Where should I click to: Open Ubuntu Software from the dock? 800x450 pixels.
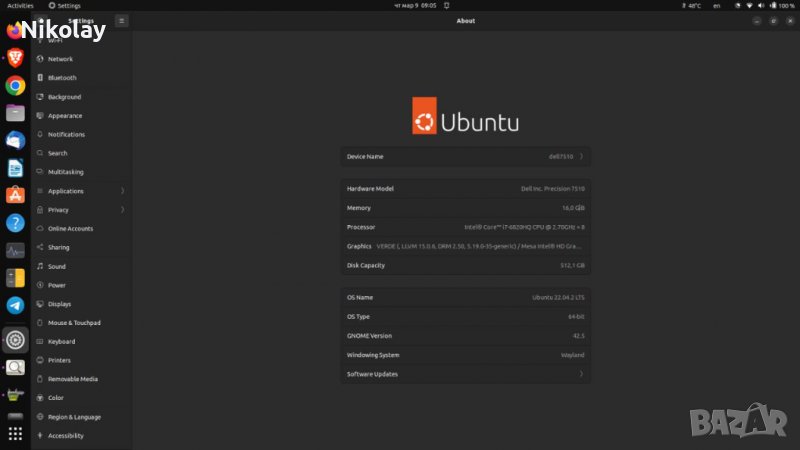pyautogui.click(x=15, y=195)
